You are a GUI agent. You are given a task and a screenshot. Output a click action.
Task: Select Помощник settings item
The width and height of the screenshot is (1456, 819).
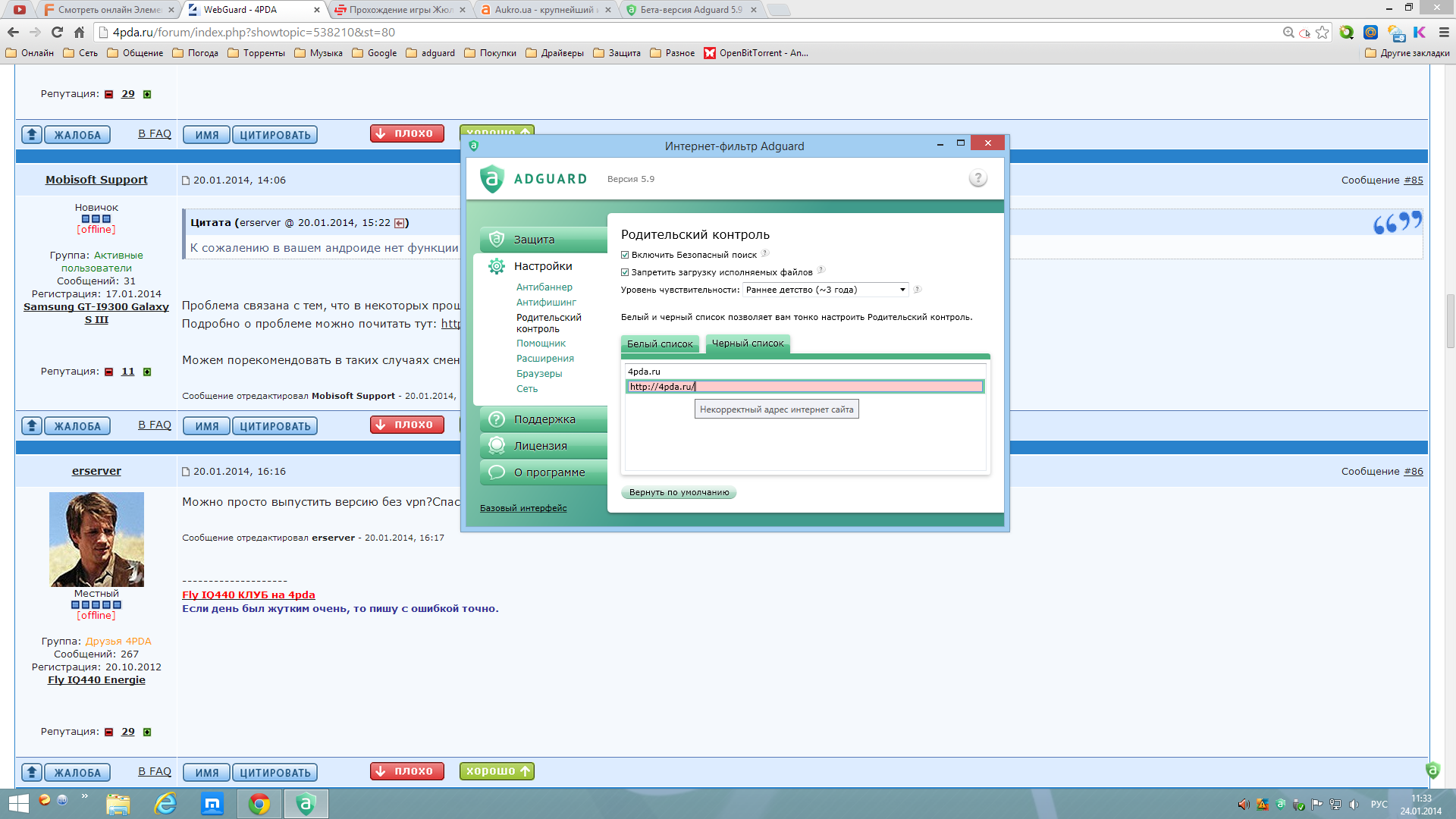[x=541, y=344]
